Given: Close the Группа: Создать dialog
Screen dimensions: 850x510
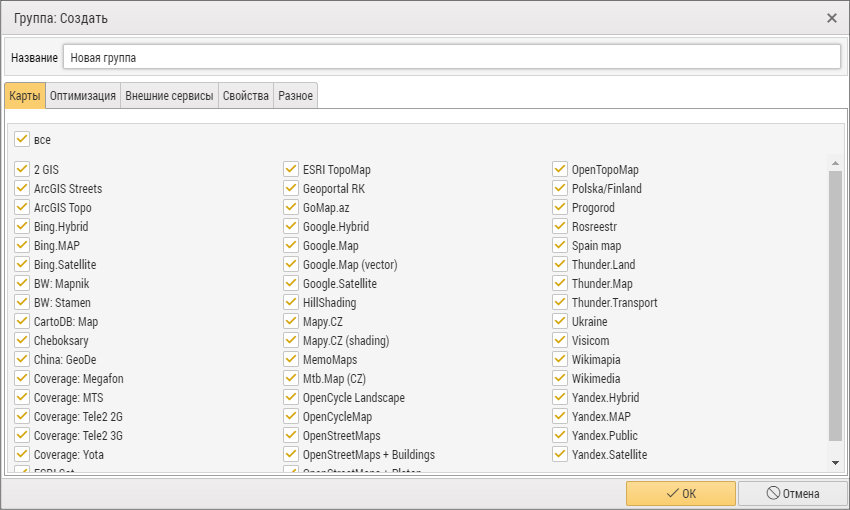Looking at the screenshot, I should [832, 18].
